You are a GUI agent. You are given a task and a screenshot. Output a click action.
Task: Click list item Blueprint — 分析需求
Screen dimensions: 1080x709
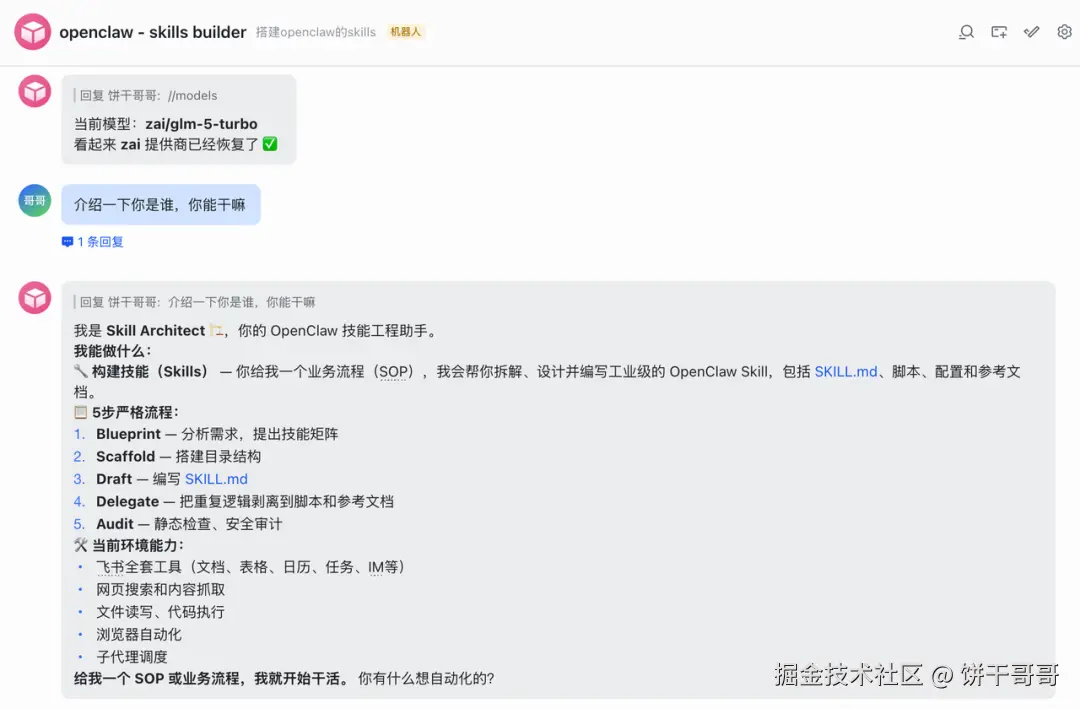coord(217,434)
